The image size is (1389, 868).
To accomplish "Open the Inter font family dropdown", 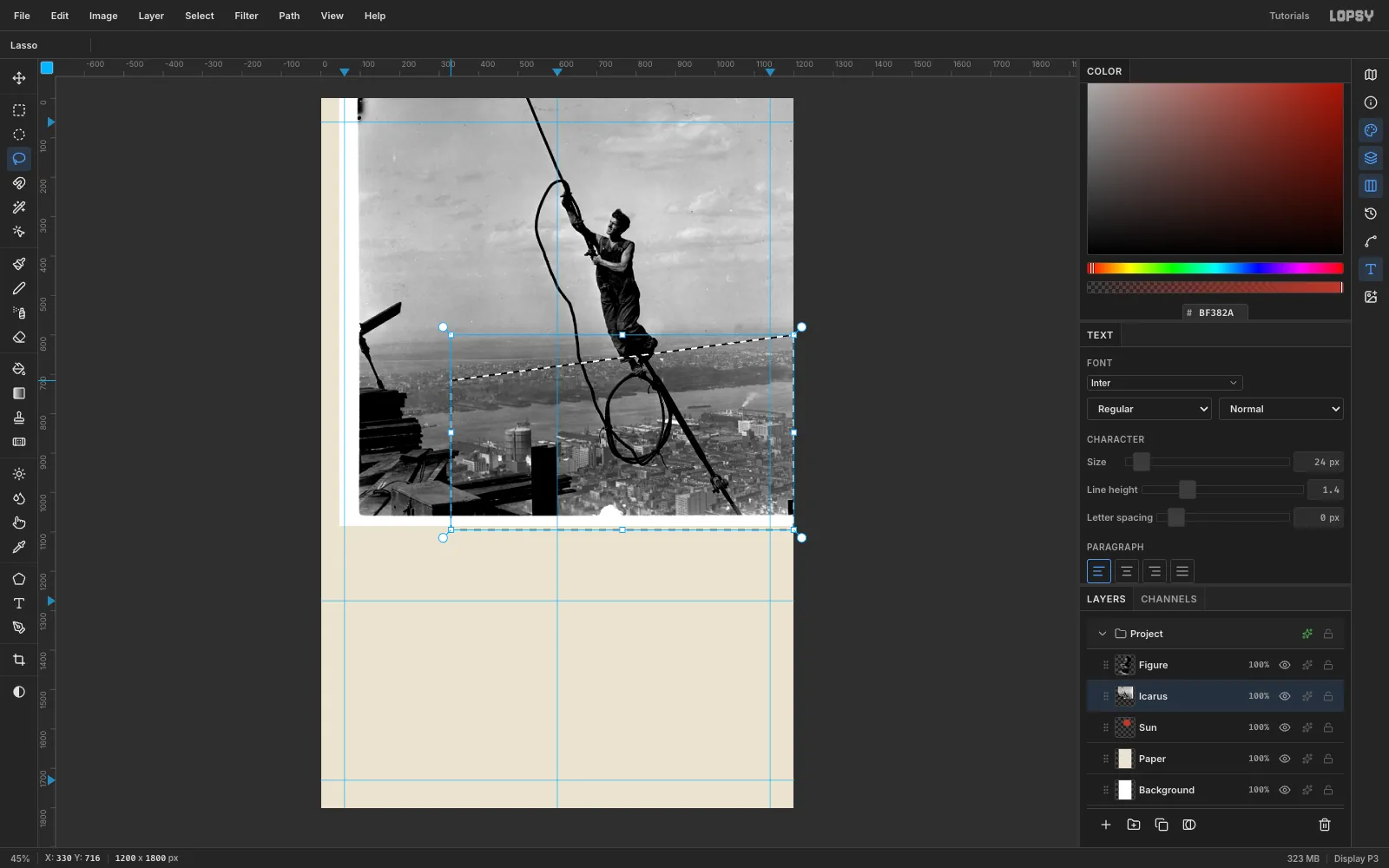I will click(1164, 383).
